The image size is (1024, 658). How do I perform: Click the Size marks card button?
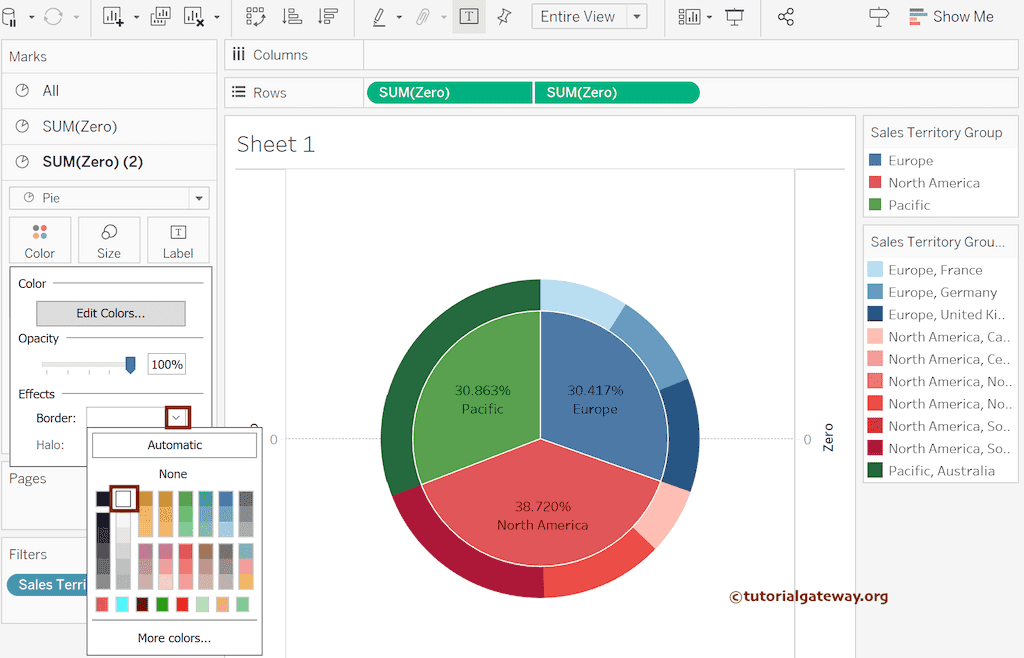pyautogui.click(x=109, y=240)
